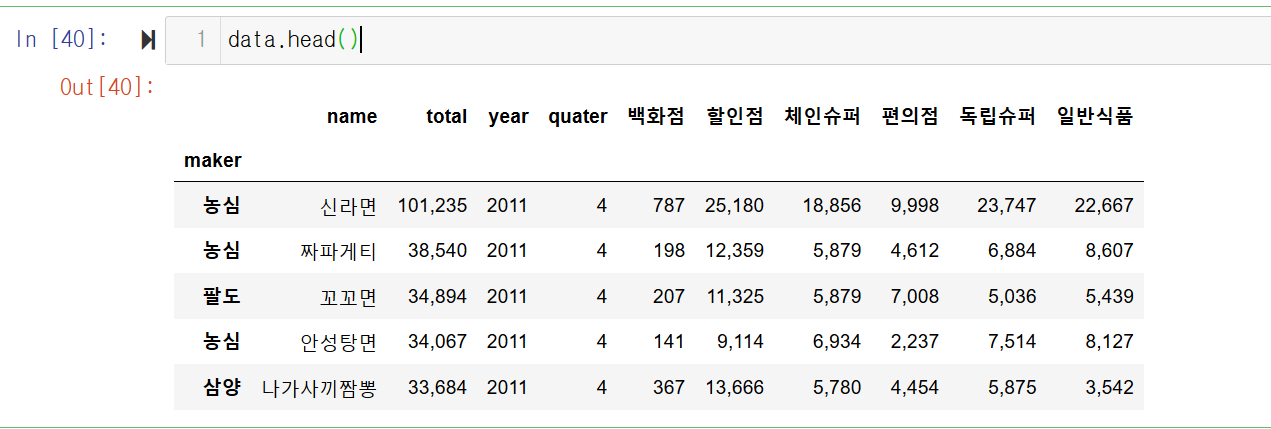Viewport: 1271px width, 429px height.
Task: Click the 할인점 value 11,325
Action: tap(734, 296)
